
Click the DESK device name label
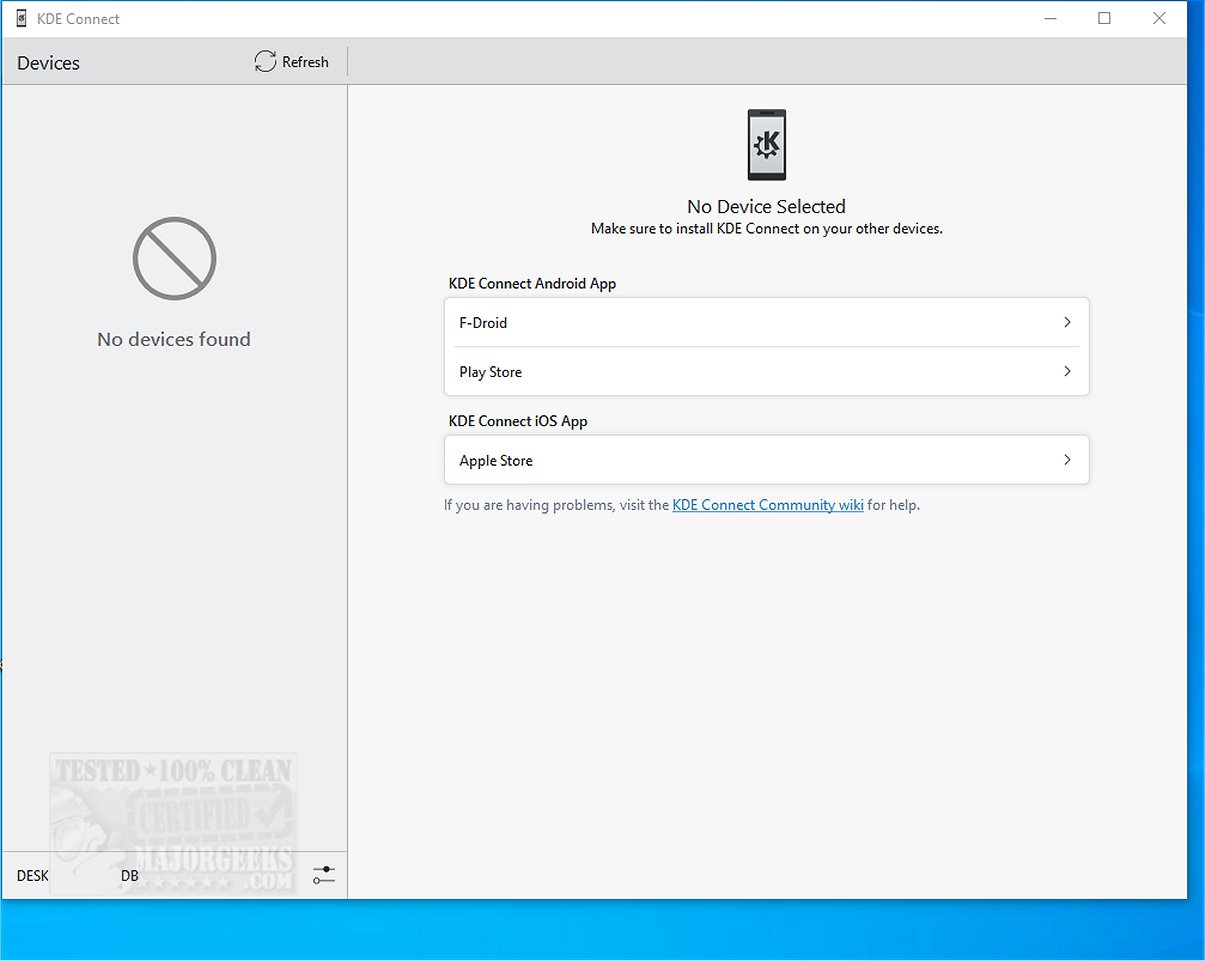click(x=33, y=876)
